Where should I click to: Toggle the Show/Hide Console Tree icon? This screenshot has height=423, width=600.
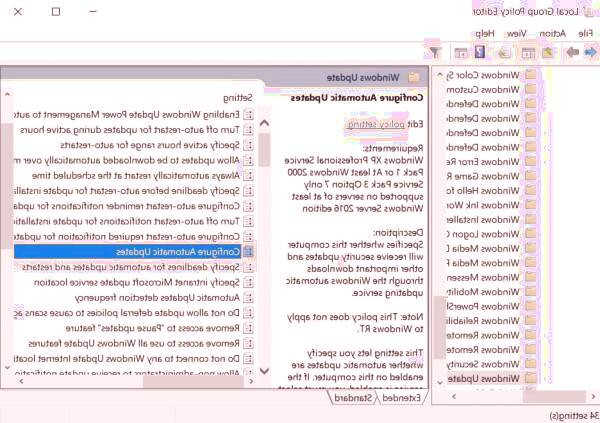pos(527,52)
